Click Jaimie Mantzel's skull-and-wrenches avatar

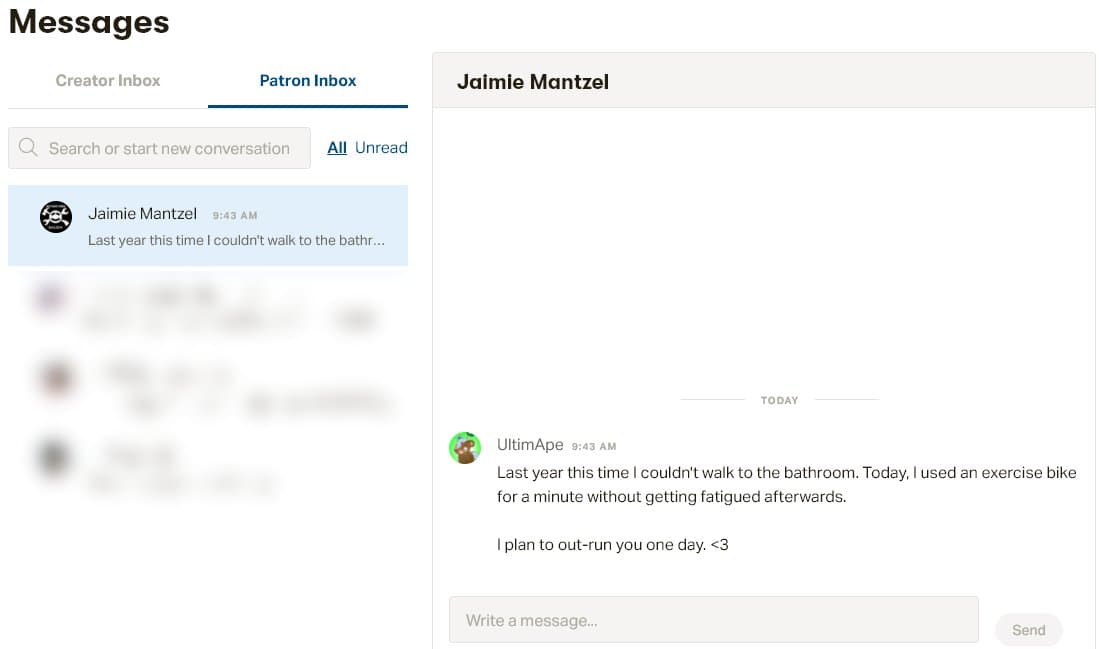[55, 217]
